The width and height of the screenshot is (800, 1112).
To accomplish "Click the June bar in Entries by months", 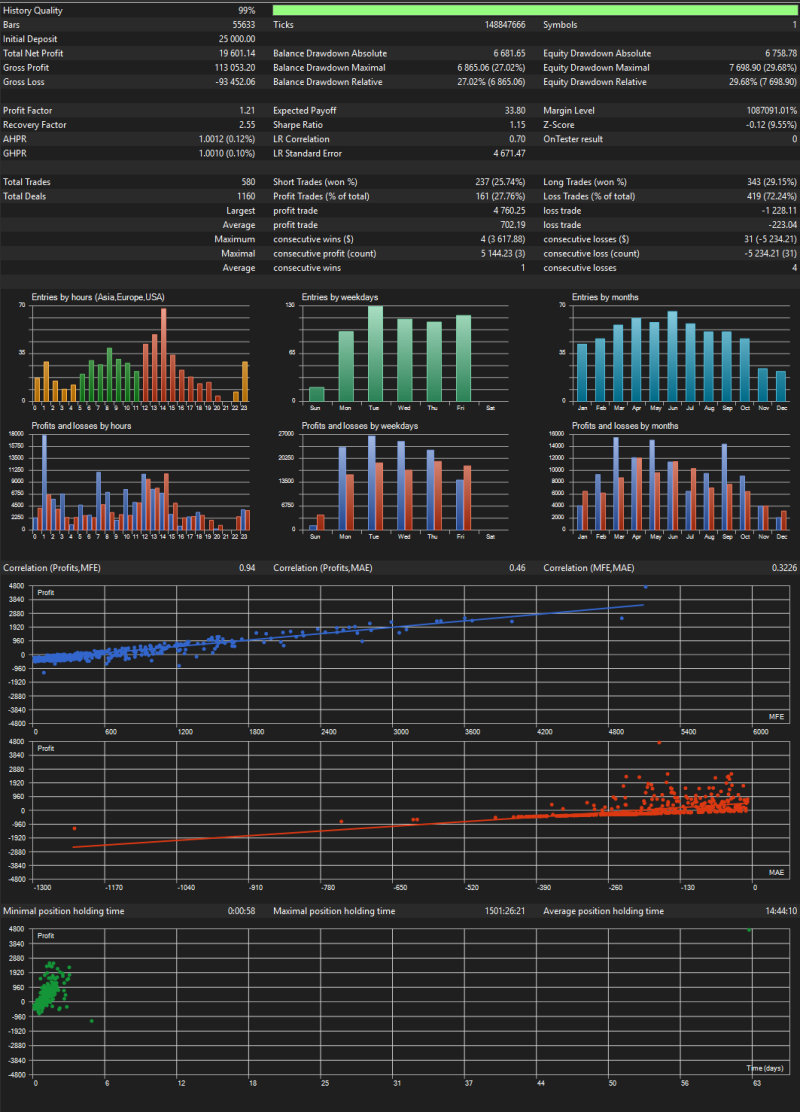I will click(x=672, y=356).
